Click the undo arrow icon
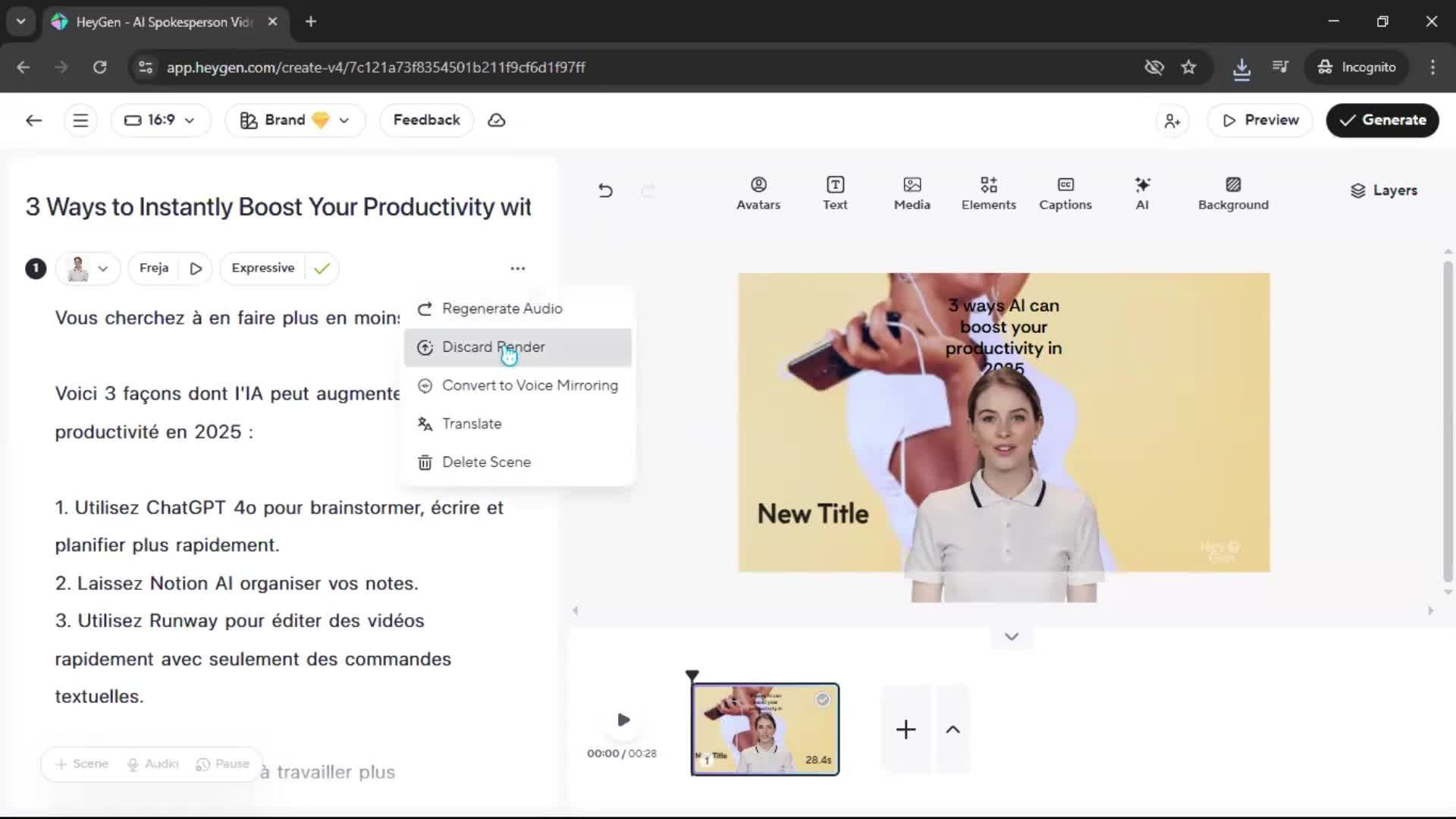 coord(605,190)
